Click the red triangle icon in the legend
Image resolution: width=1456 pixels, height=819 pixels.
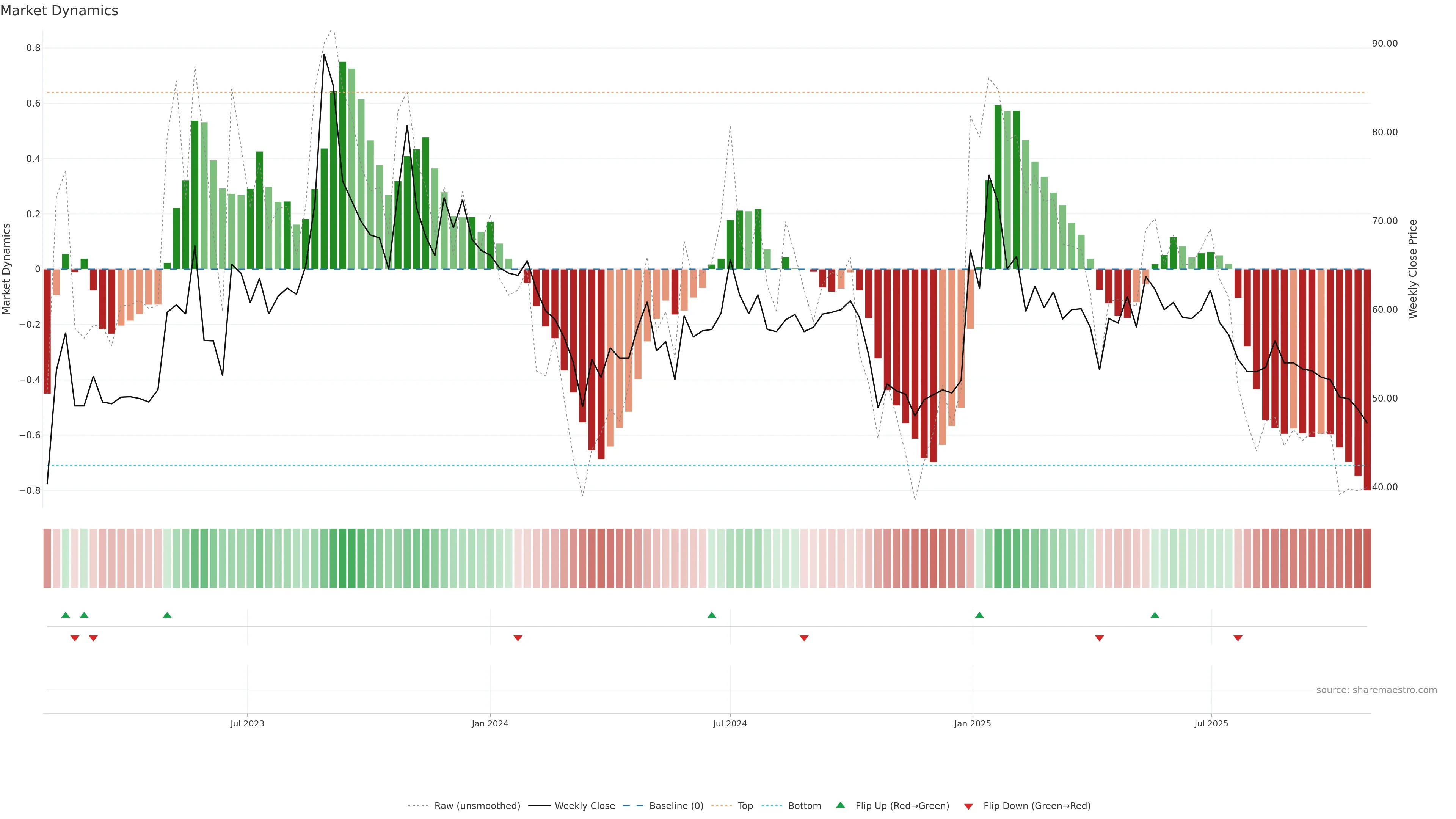pyautogui.click(x=968, y=806)
